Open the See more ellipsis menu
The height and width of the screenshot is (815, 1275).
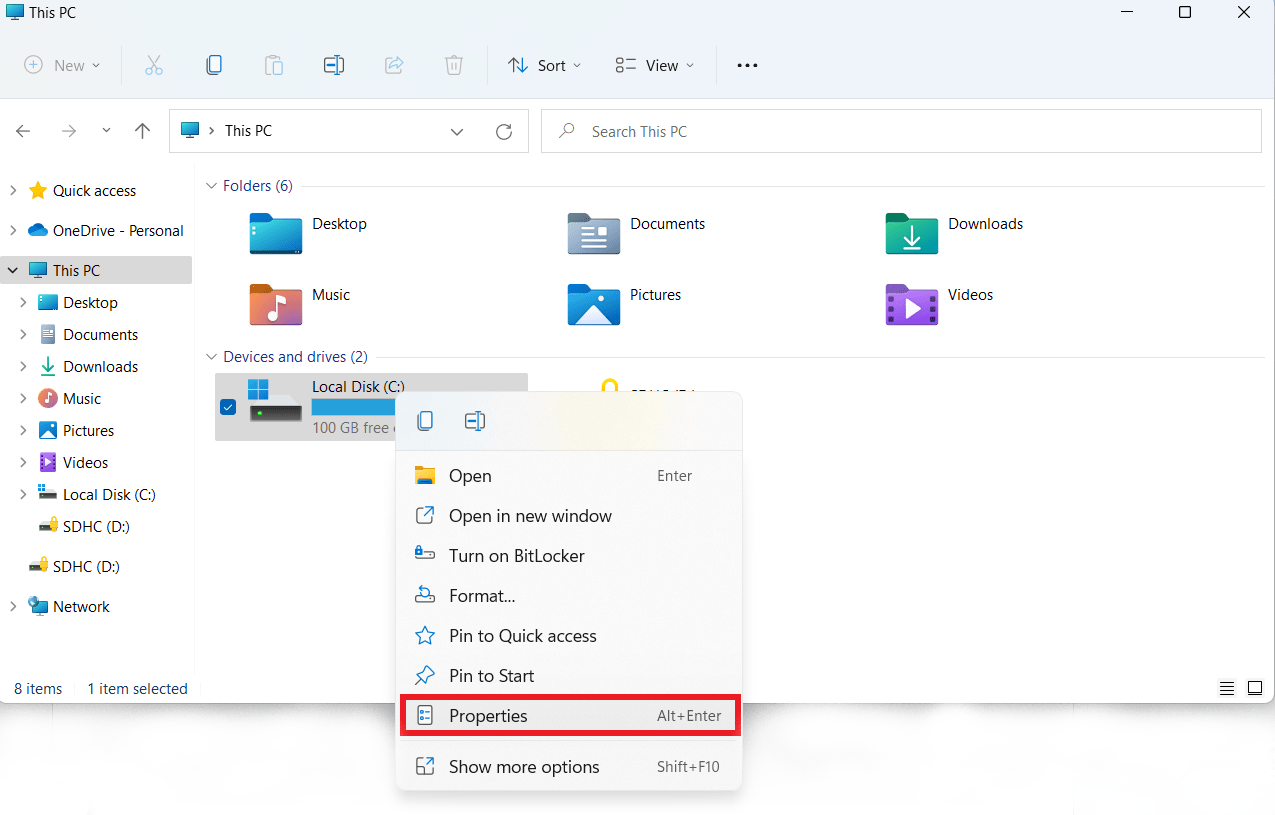747,65
